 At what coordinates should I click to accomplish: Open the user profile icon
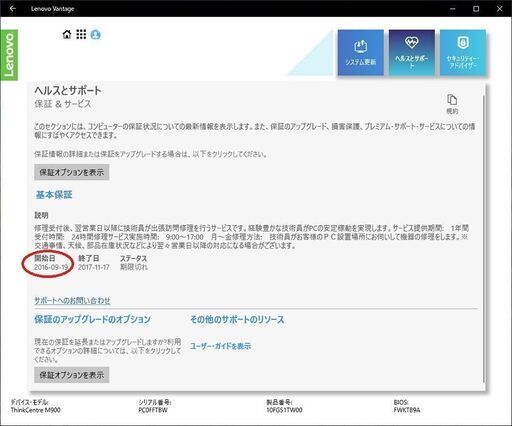point(95,34)
